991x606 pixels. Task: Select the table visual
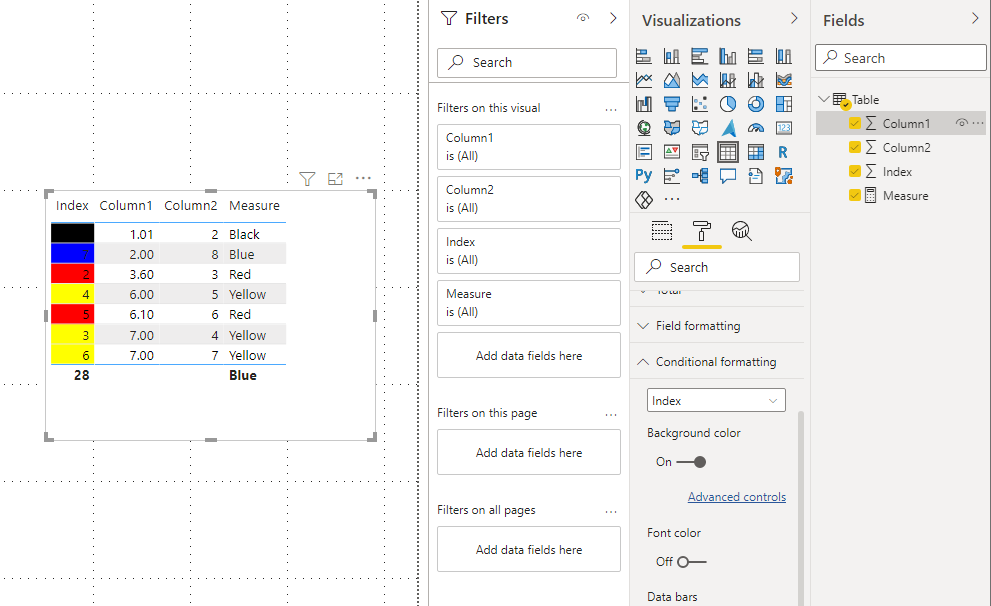tap(727, 152)
